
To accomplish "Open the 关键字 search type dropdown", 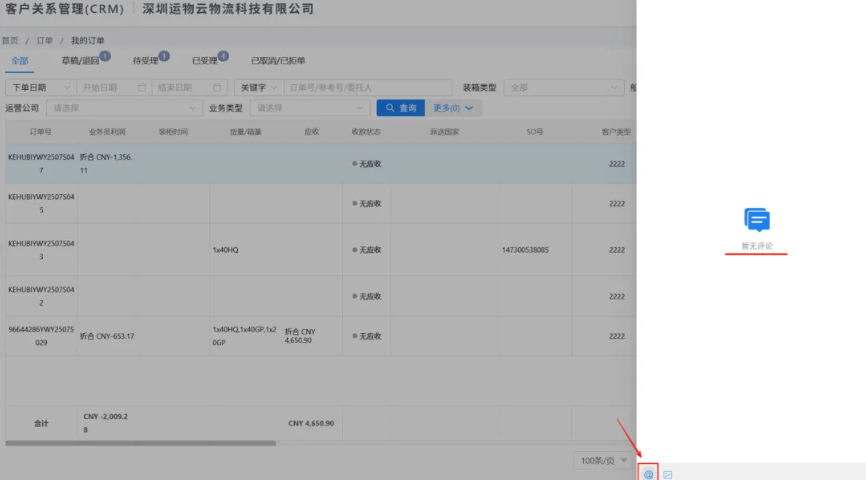I will coord(258,88).
